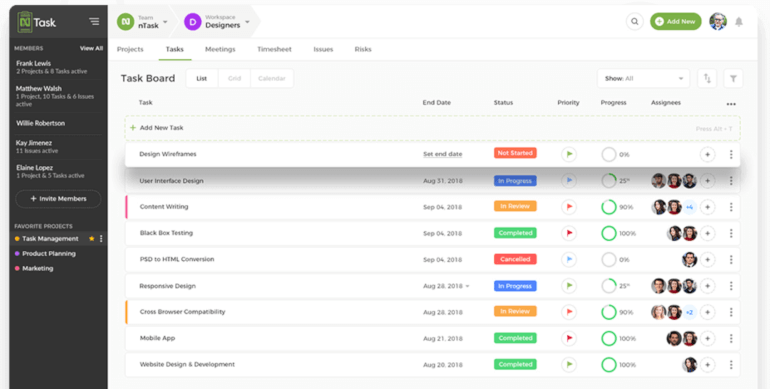Add an assignee to Design Wireframes
This screenshot has width=770, height=389.
tap(708, 154)
